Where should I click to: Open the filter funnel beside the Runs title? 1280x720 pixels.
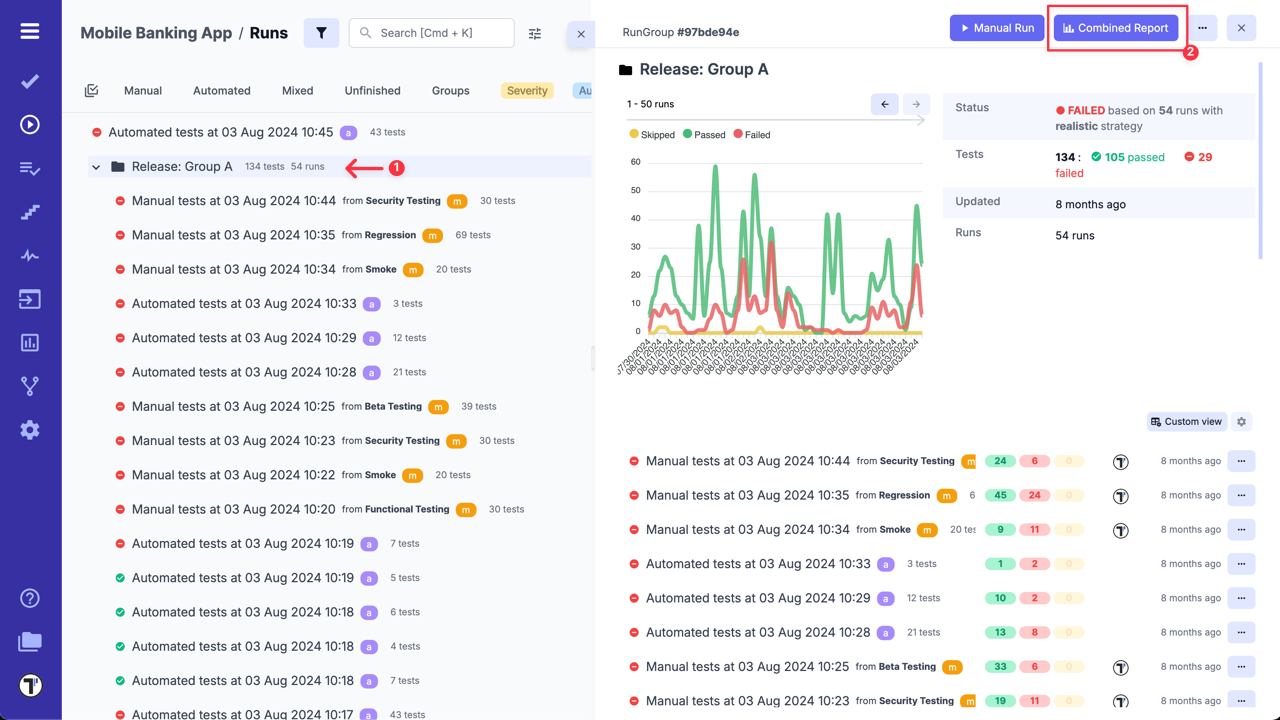[321, 32]
